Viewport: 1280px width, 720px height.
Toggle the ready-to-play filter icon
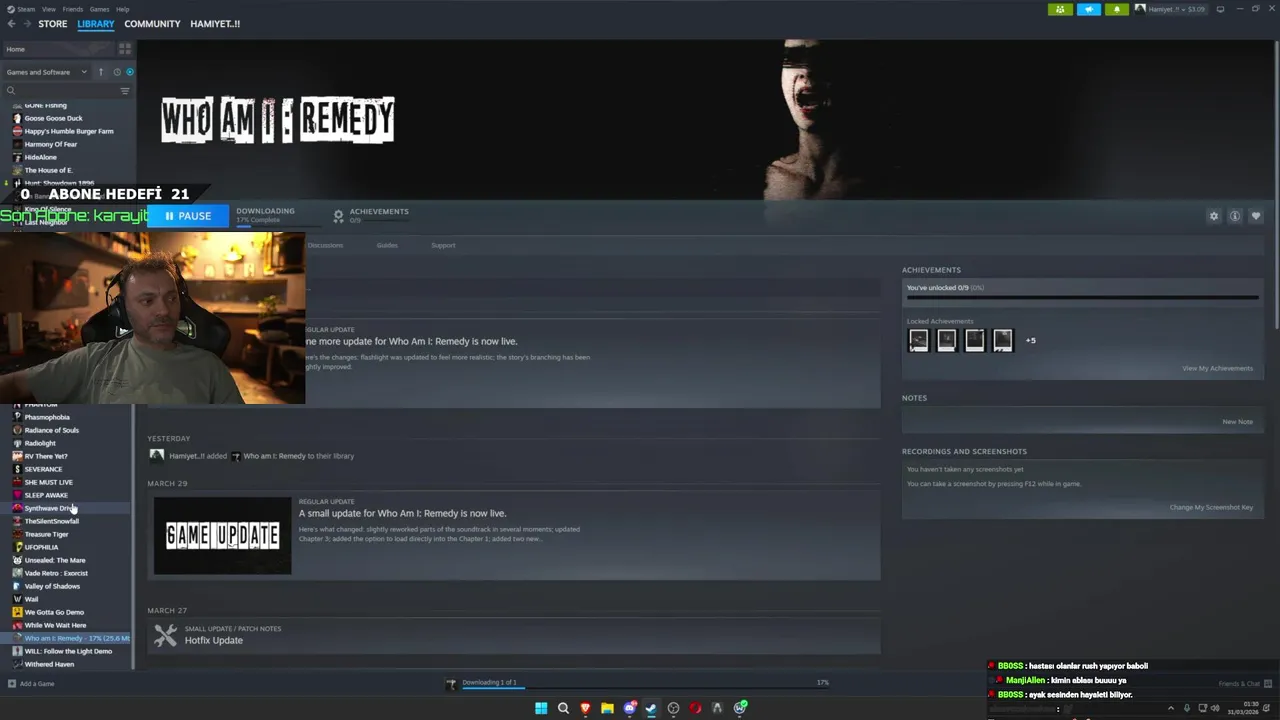[x=129, y=72]
